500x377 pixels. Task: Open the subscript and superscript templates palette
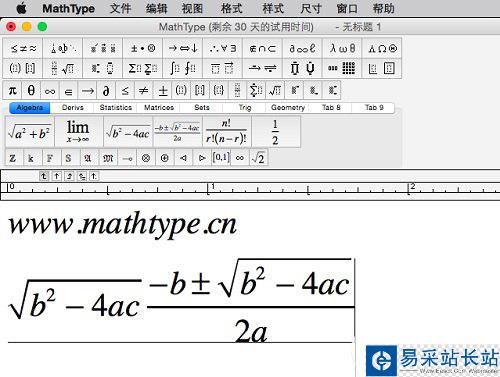click(x=103, y=68)
